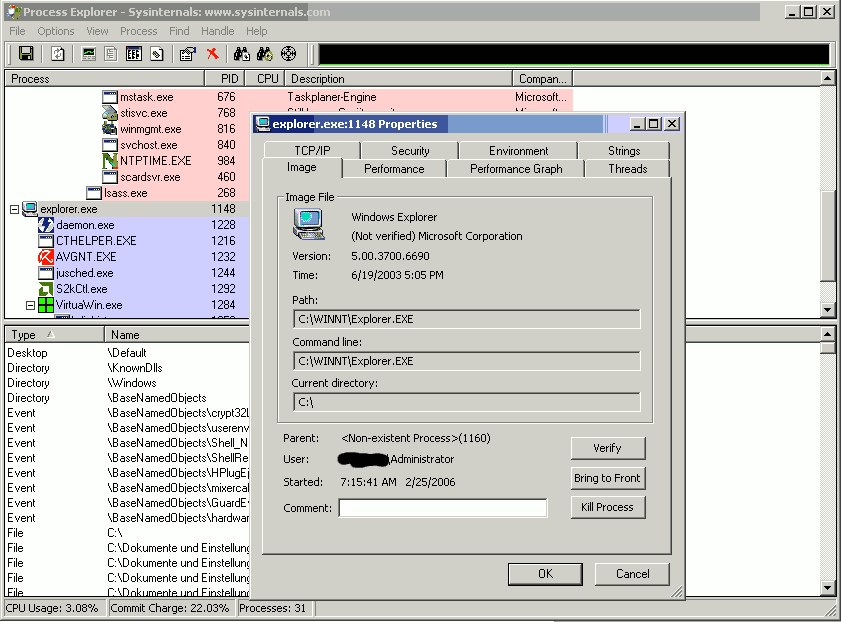841x622 pixels.
Task: Click the Bring to Front button
Action: point(608,478)
